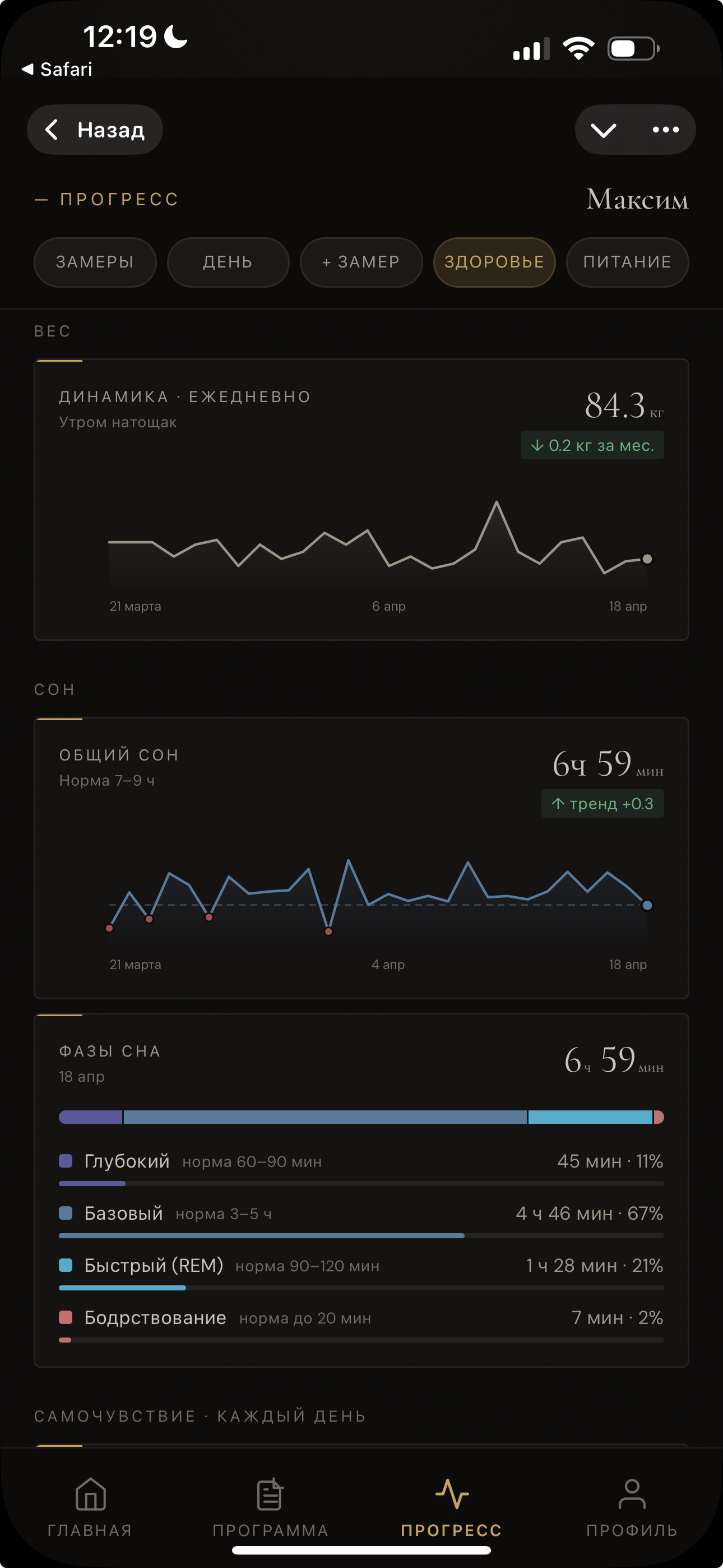Expand the downward chevron dropdown at top
Viewport: 723px width, 1568px height.
(x=603, y=130)
